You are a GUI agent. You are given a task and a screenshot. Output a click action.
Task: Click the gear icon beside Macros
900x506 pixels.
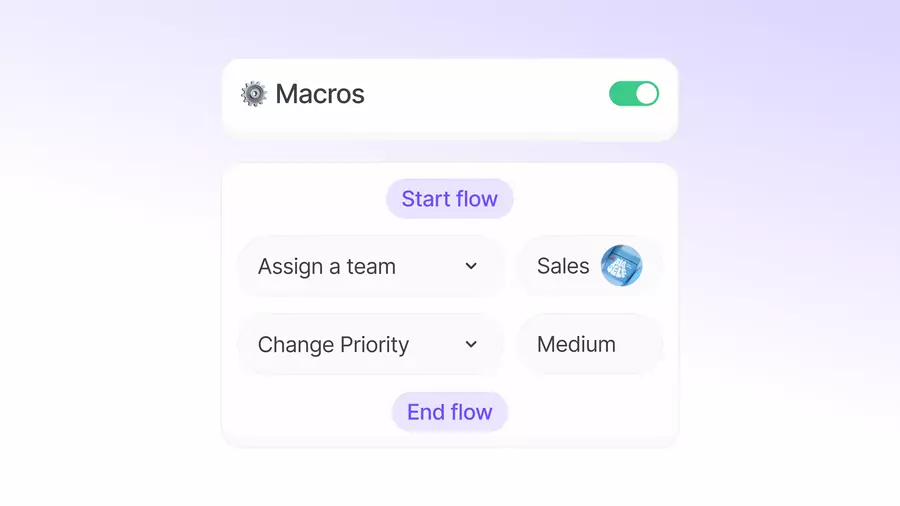(x=254, y=94)
